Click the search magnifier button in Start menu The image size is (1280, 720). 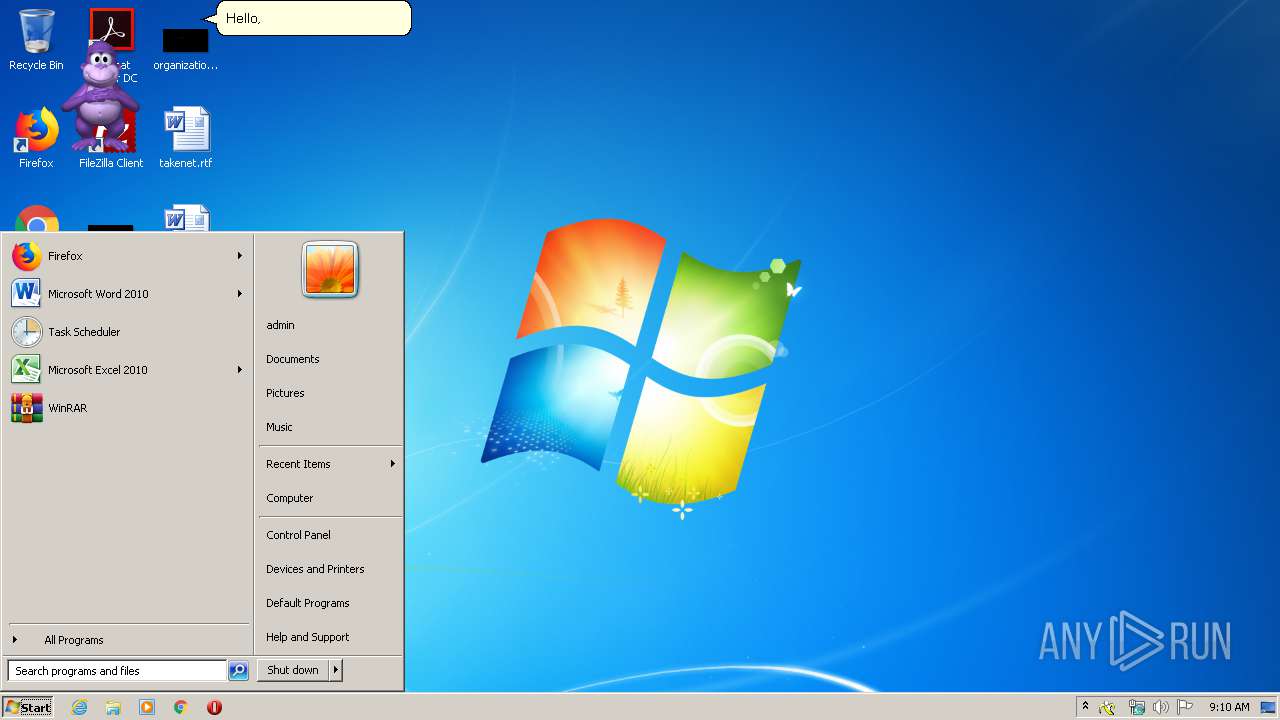(x=238, y=671)
